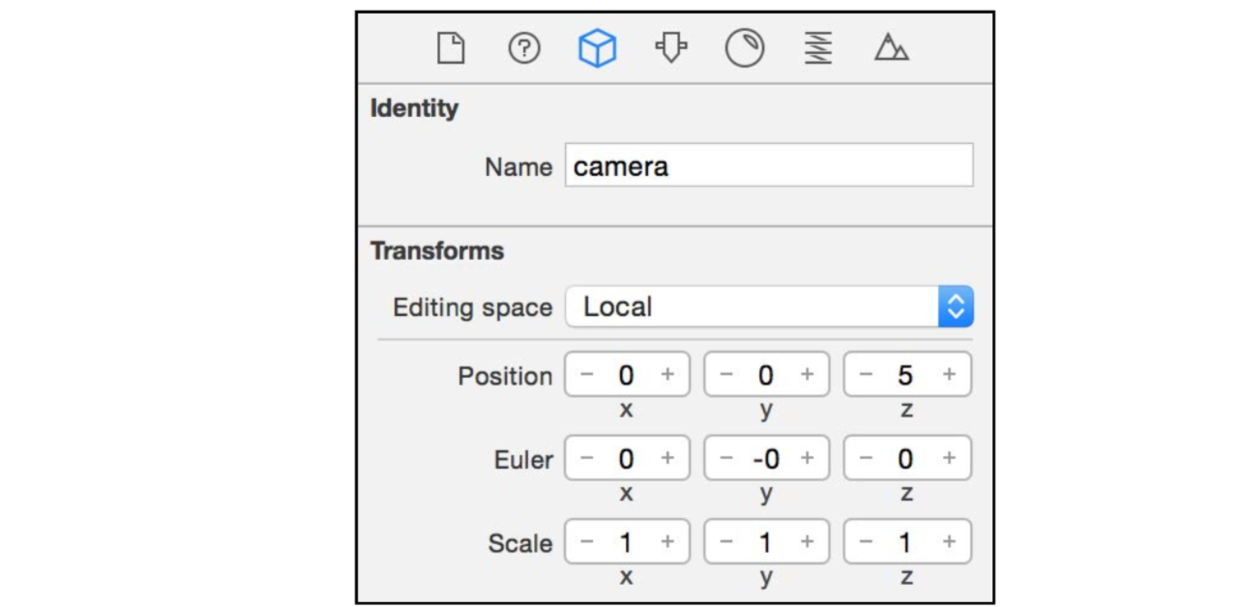Click the Name field containing camera

[768, 166]
